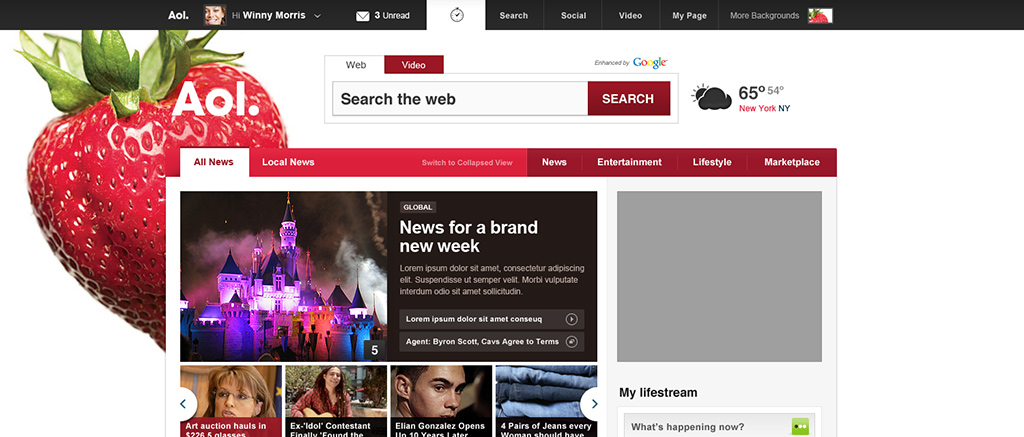This screenshot has width=1024, height=437.
Task: Click the green lifestream icon
Action: tap(800, 427)
